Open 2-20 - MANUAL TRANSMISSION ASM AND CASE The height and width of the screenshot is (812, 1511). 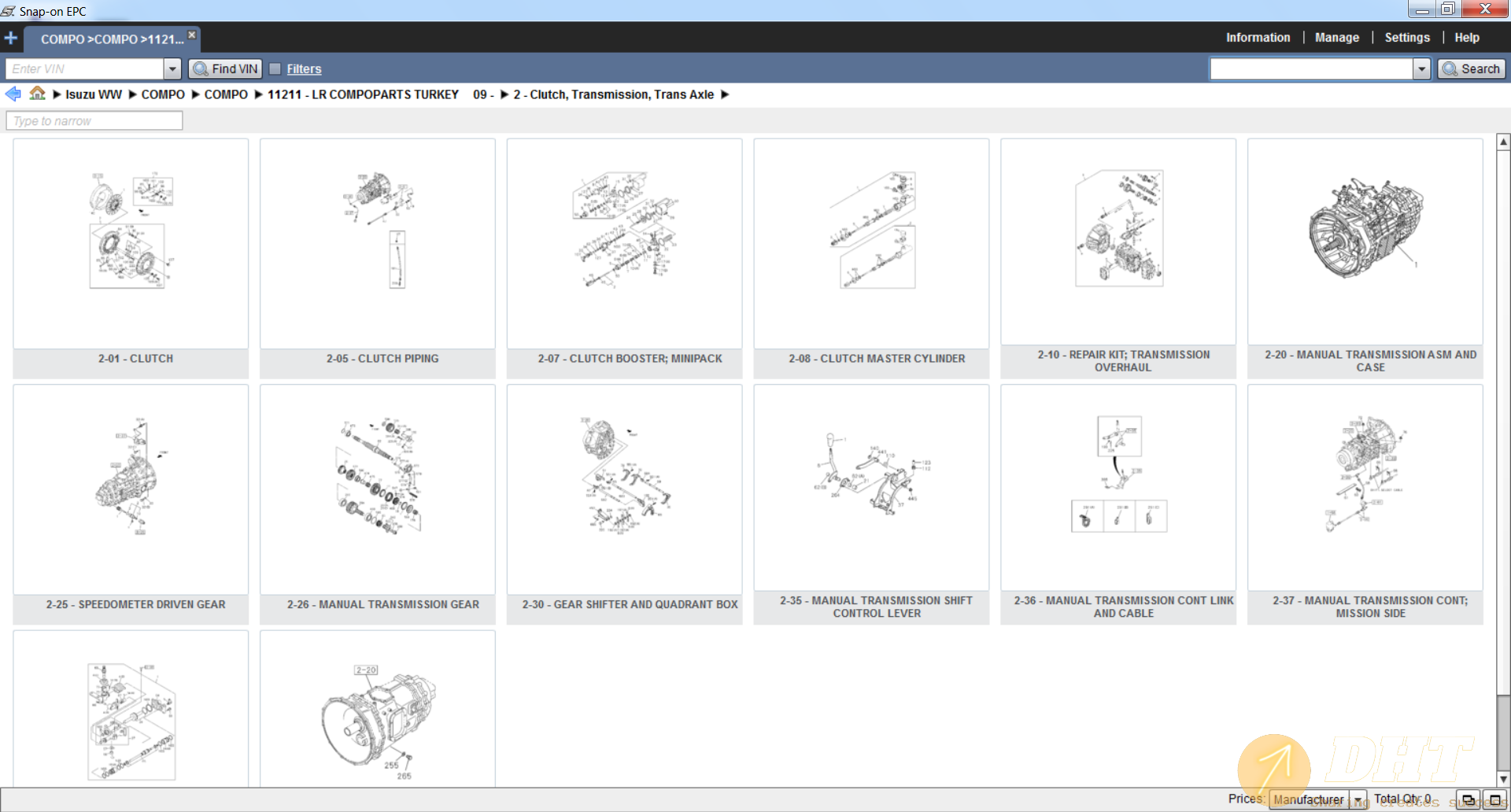[1365, 242]
